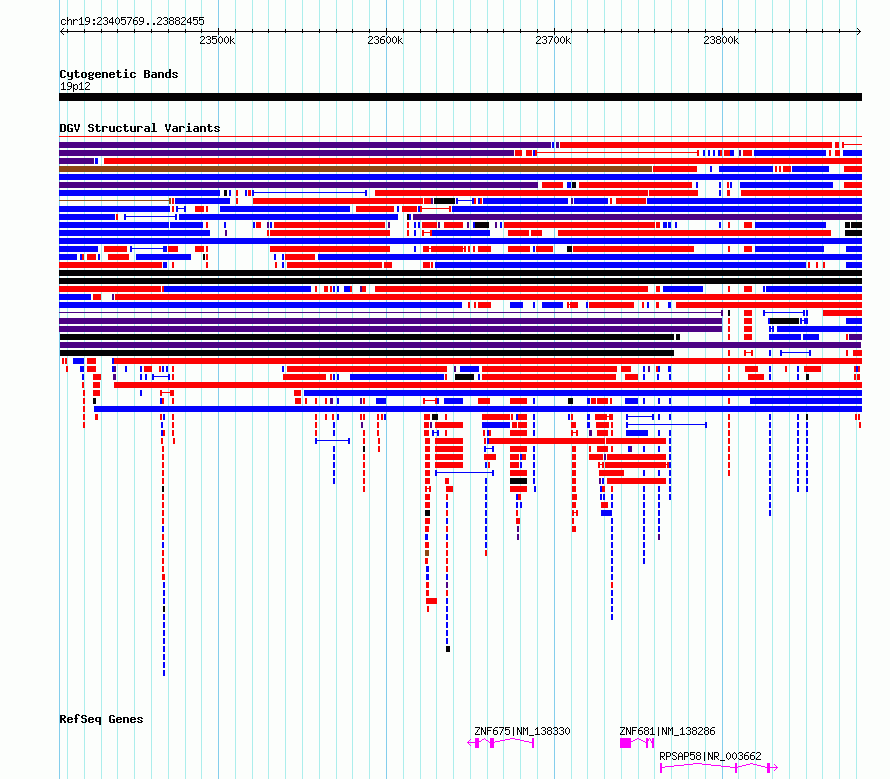Click the RPSAP58 magenta gene glyph
The width and height of the screenshot is (890, 779).
point(719,768)
